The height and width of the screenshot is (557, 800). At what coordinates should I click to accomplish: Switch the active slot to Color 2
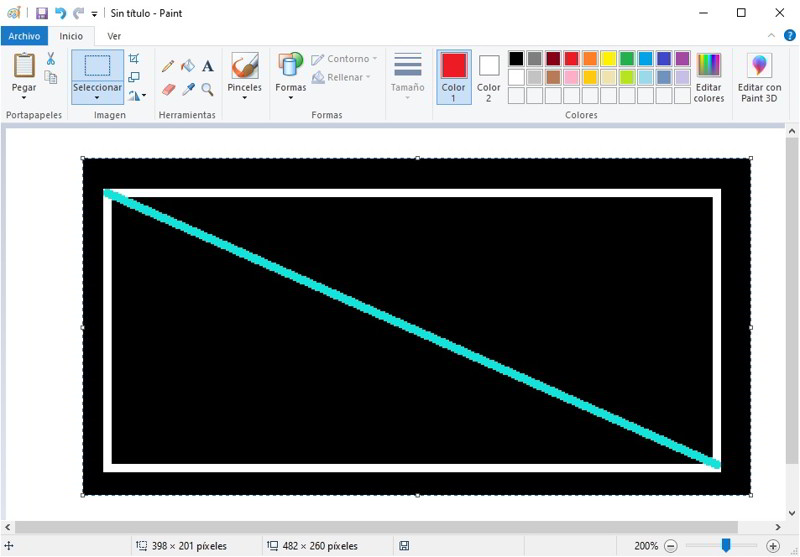489,77
